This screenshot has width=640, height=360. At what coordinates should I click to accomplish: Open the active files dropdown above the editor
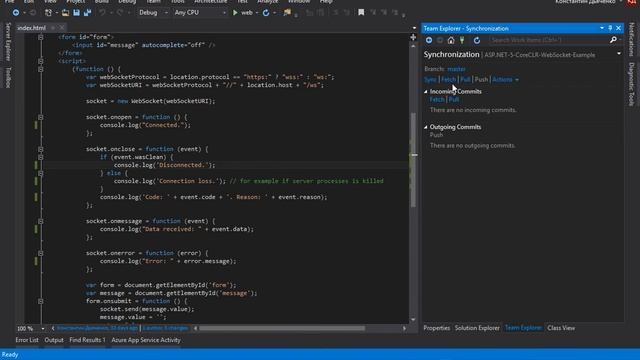coord(414,28)
